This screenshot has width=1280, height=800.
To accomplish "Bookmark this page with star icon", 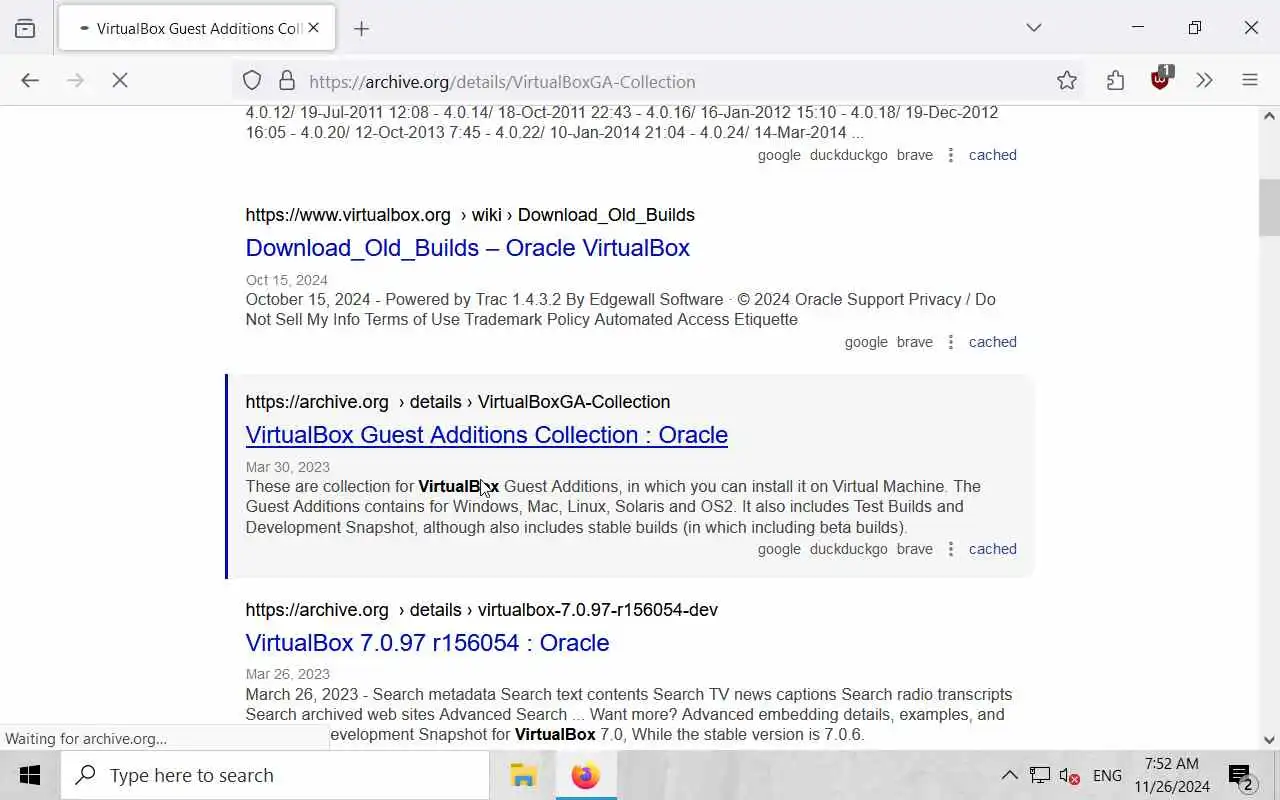I will pos(1067,81).
